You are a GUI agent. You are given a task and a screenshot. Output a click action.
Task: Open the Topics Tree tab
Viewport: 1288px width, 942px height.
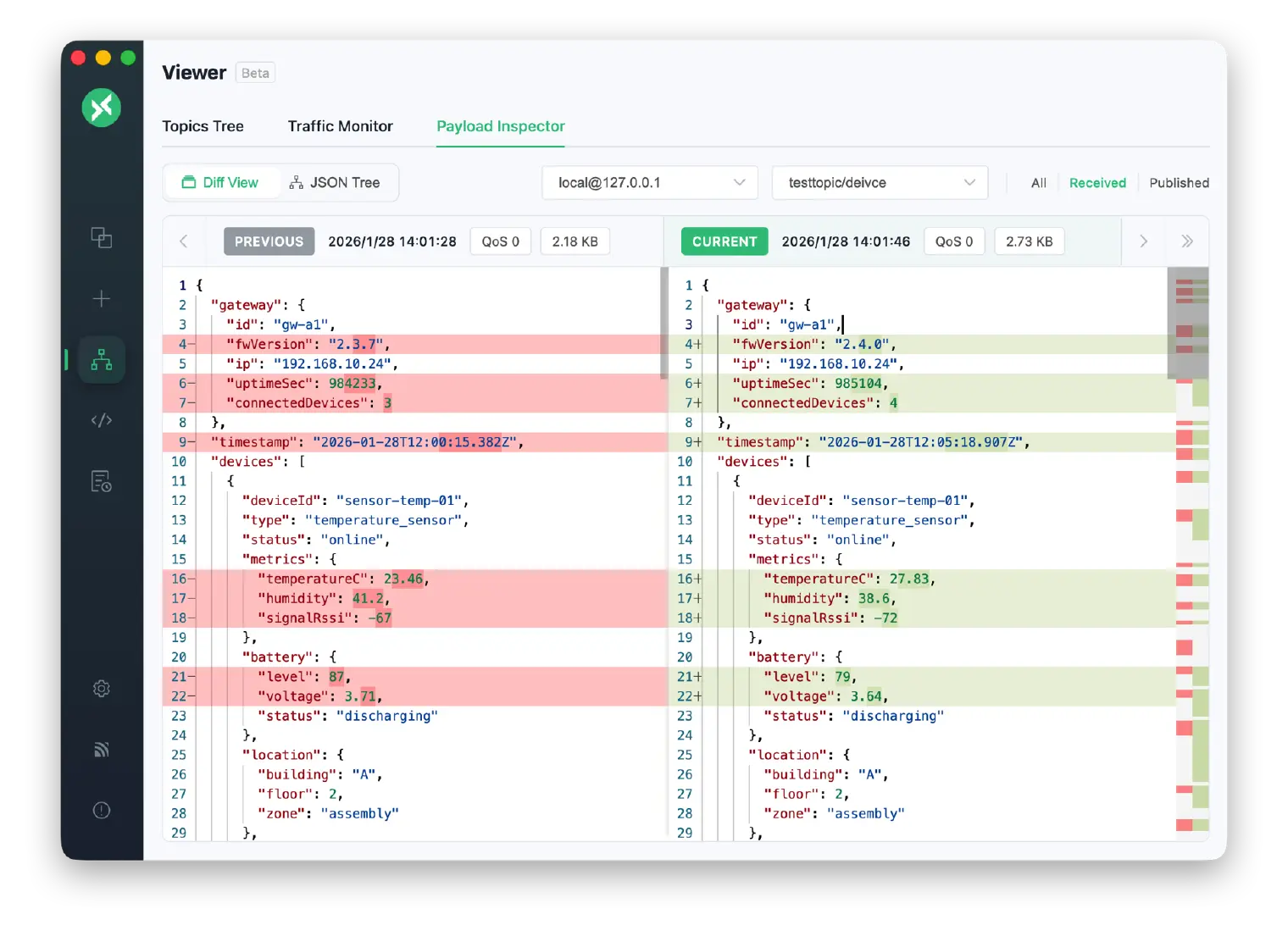[203, 126]
